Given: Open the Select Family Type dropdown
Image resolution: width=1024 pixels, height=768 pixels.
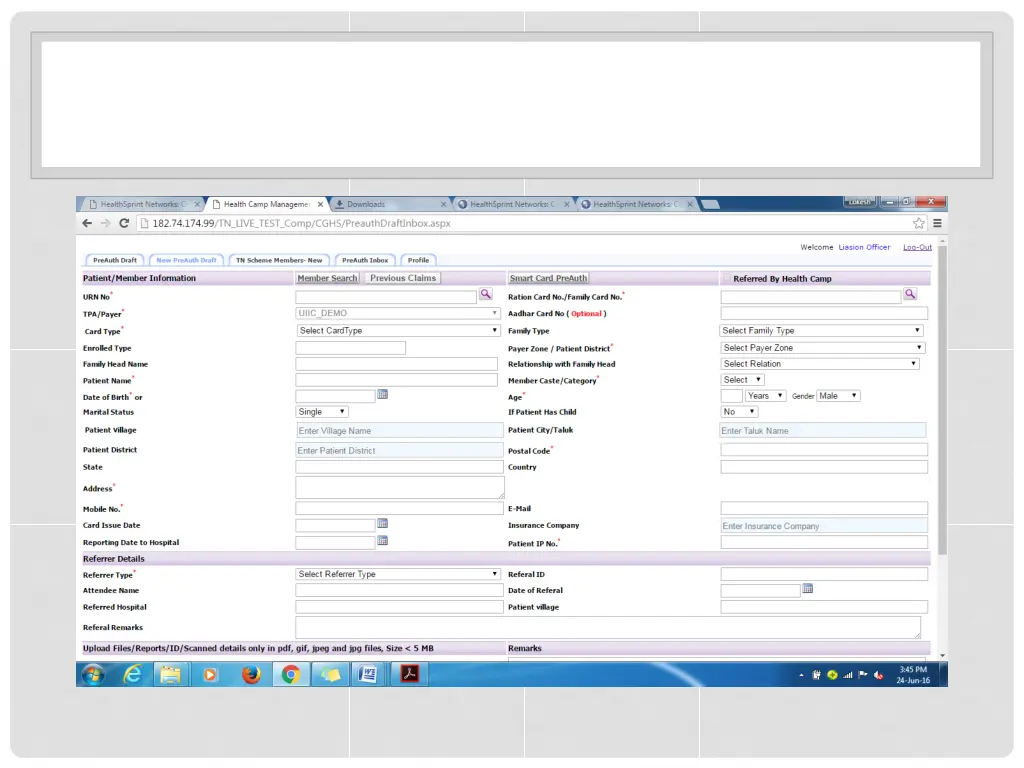Looking at the screenshot, I should pyautogui.click(x=822, y=330).
